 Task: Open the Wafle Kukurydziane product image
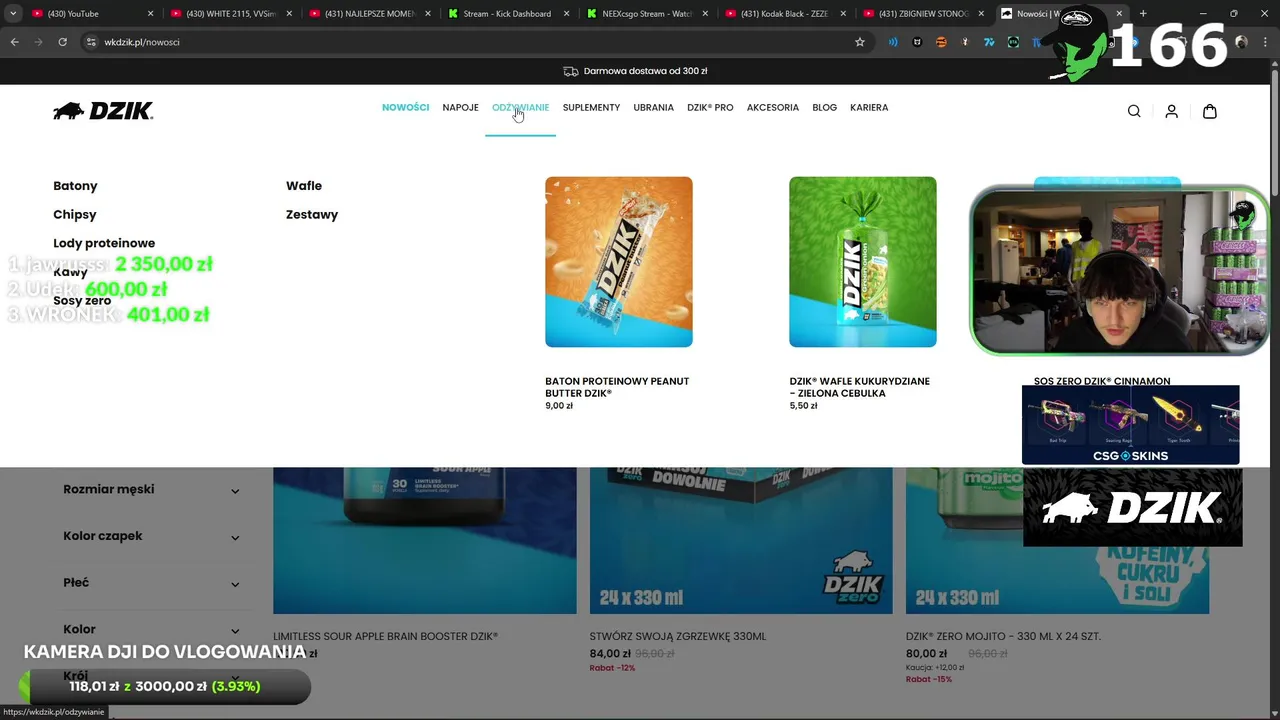863,262
